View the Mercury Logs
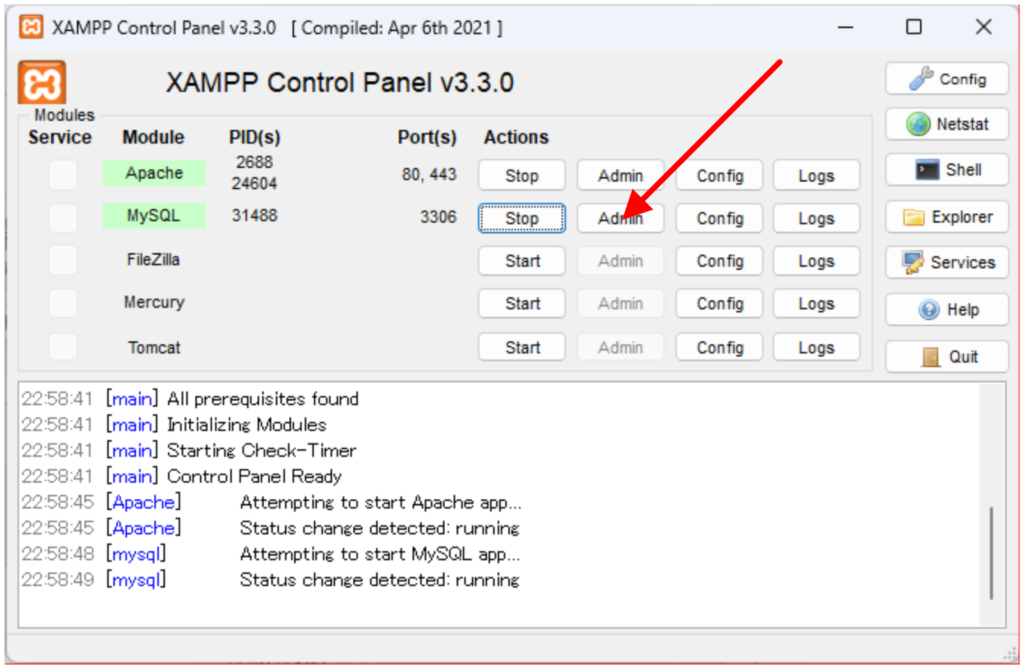This screenshot has width=1024, height=669. 816,304
